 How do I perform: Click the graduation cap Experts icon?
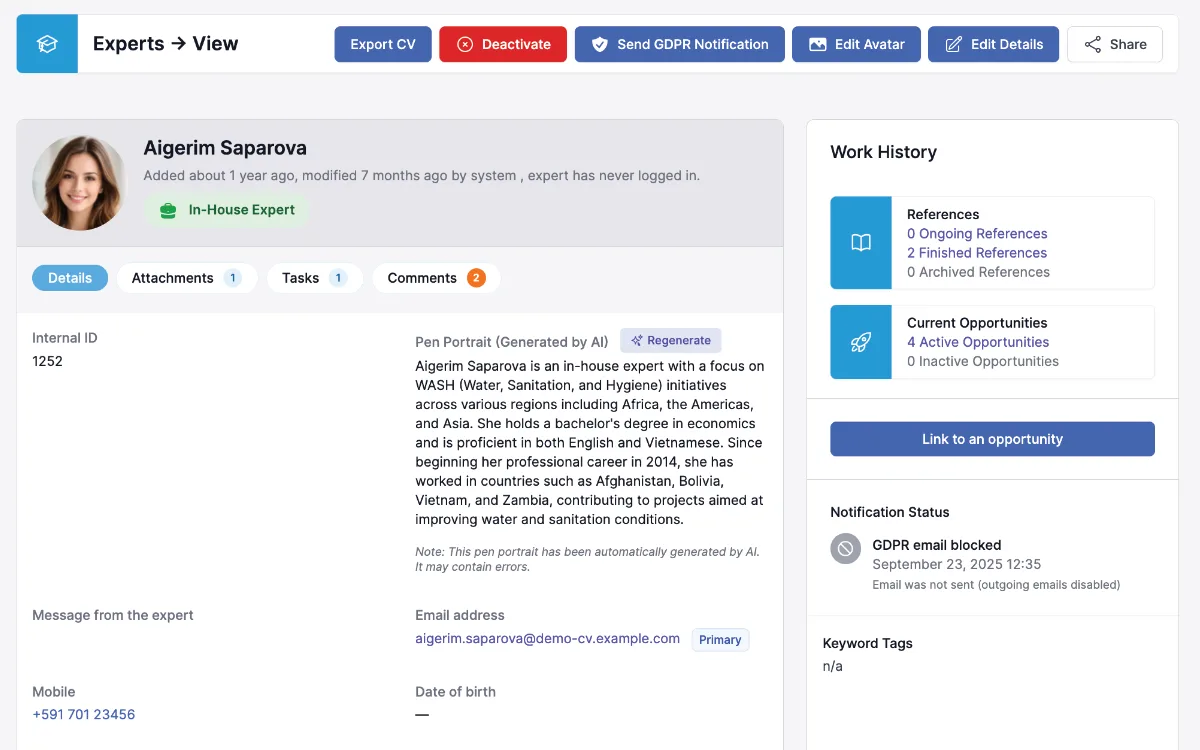click(47, 44)
